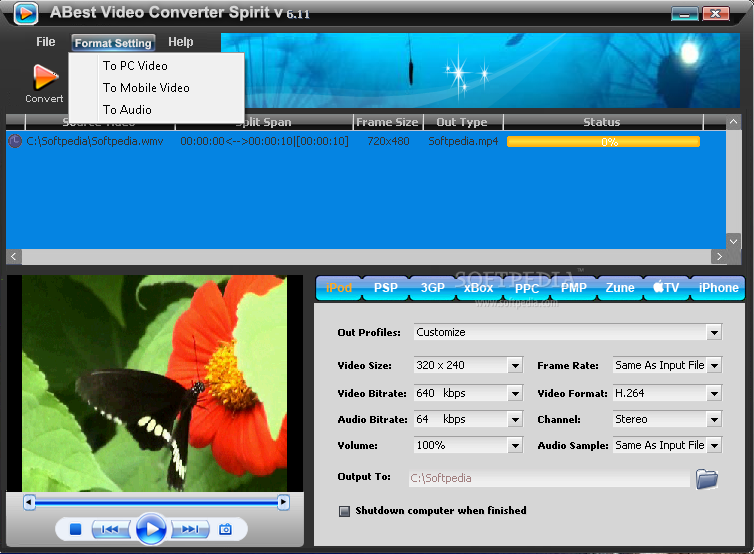Choose To Mobile Video
The width and height of the screenshot is (754, 554).
[157, 88]
